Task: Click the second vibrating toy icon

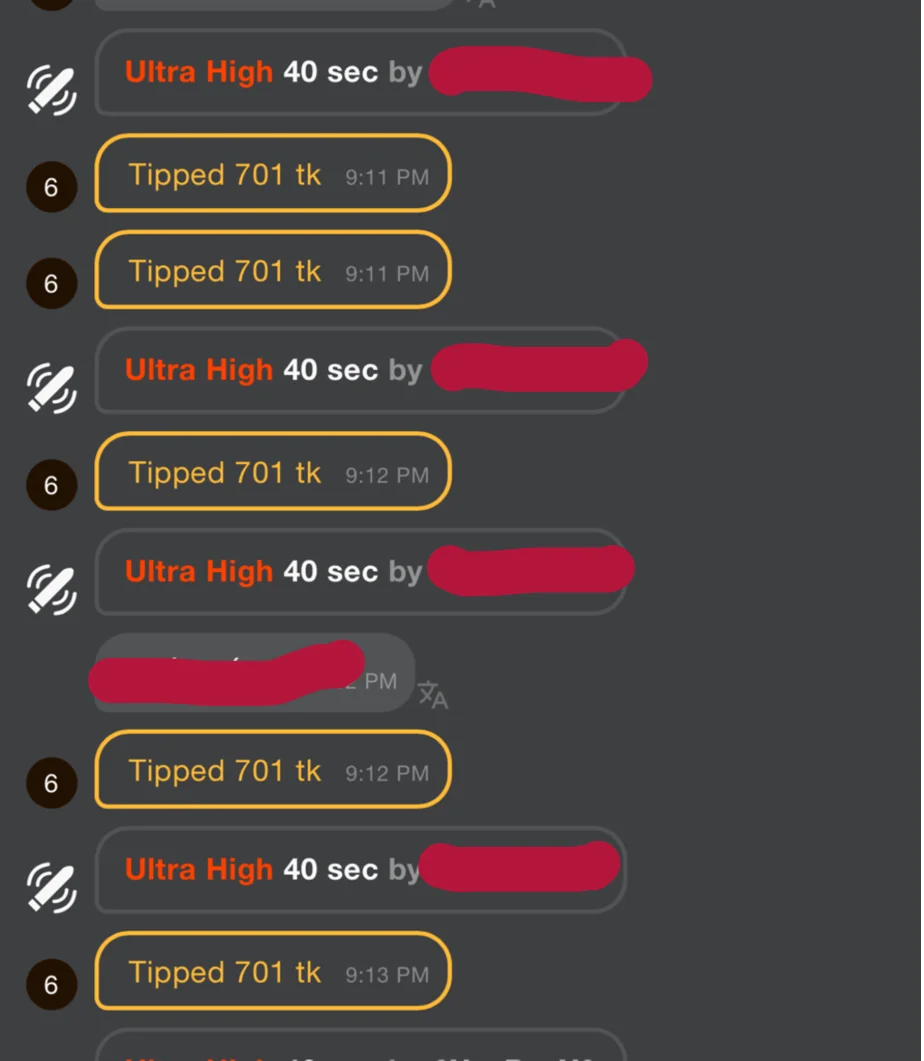Action: 51,388
